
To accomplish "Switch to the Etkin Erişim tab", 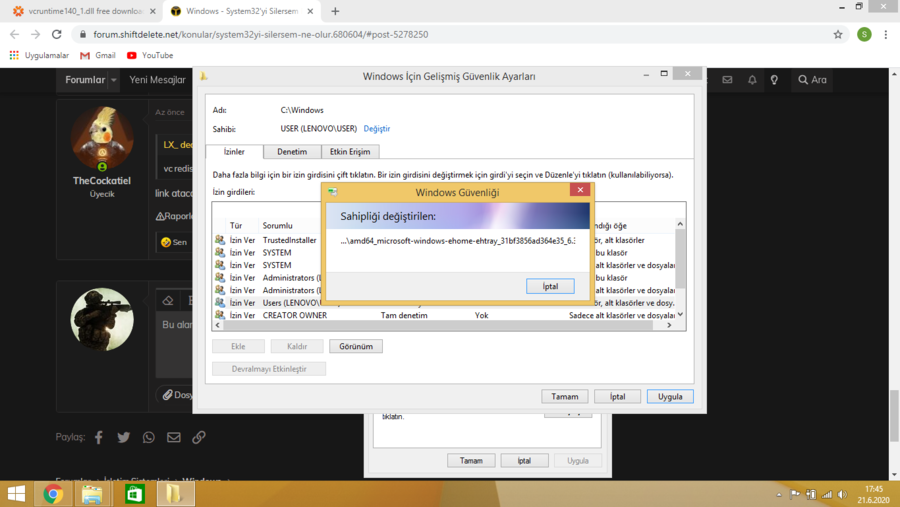I will pyautogui.click(x=350, y=152).
